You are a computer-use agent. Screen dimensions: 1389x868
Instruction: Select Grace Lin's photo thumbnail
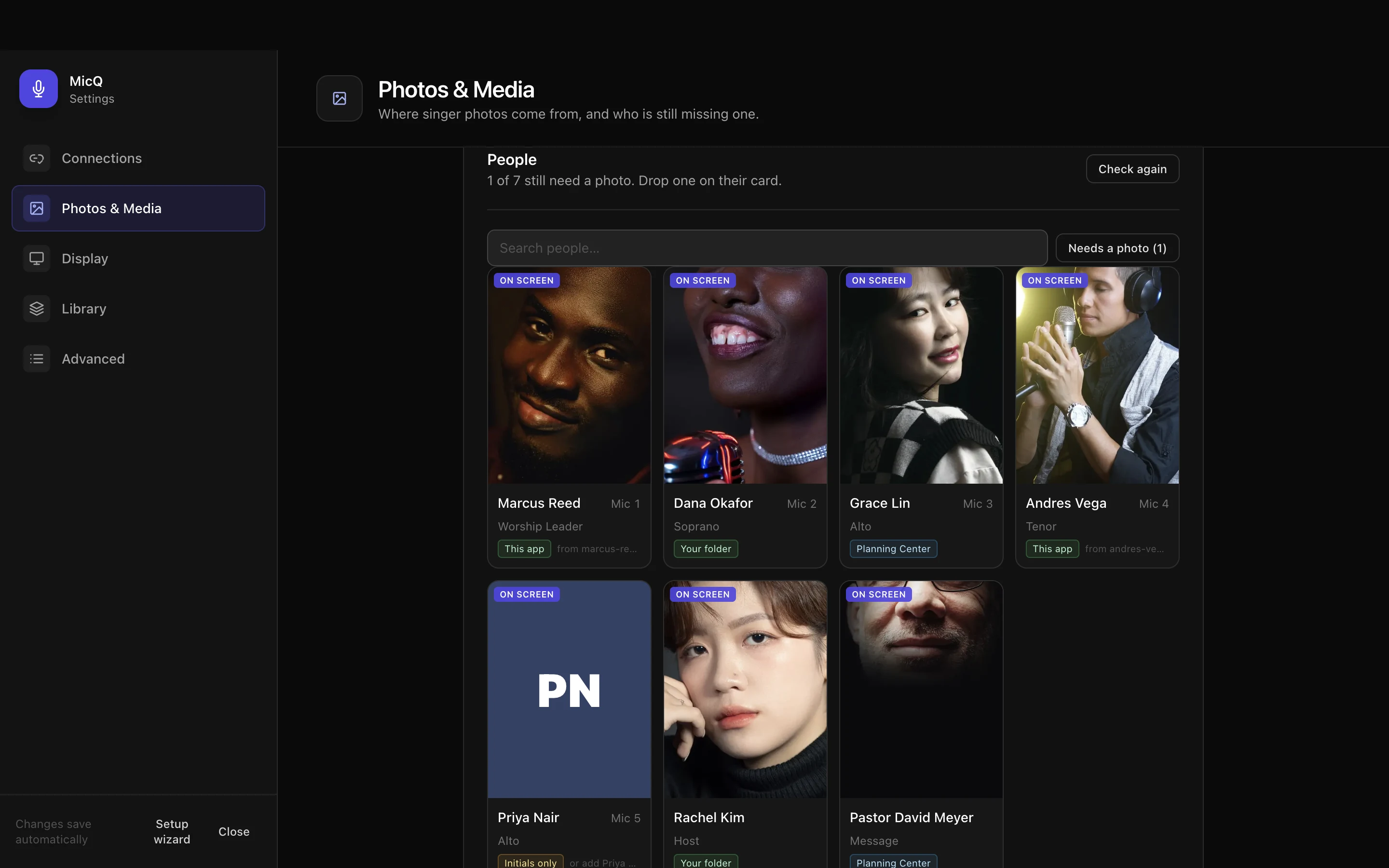coord(921,376)
